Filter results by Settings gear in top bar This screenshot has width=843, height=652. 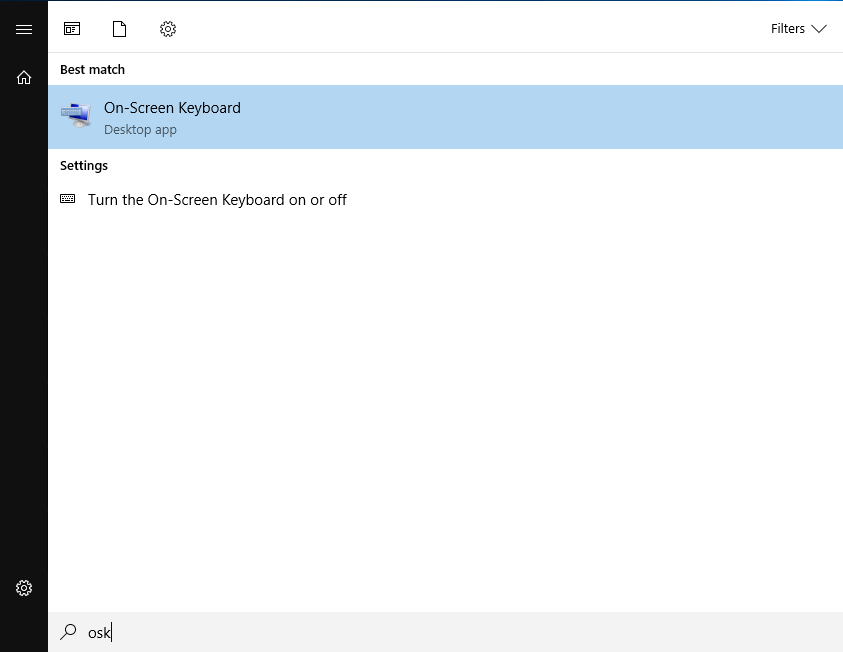[x=168, y=29]
